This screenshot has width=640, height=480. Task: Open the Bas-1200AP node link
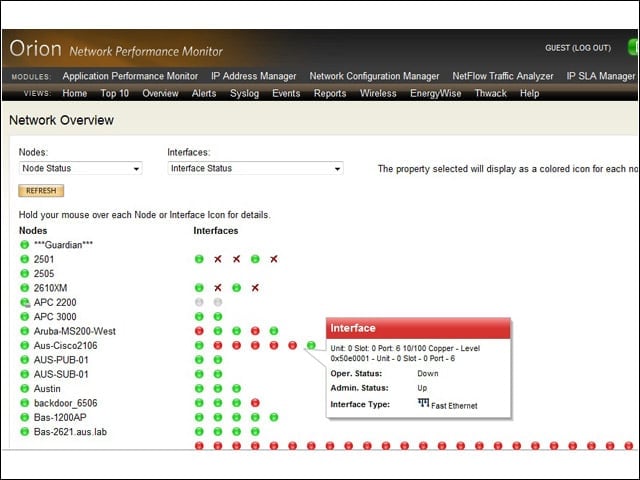point(60,417)
